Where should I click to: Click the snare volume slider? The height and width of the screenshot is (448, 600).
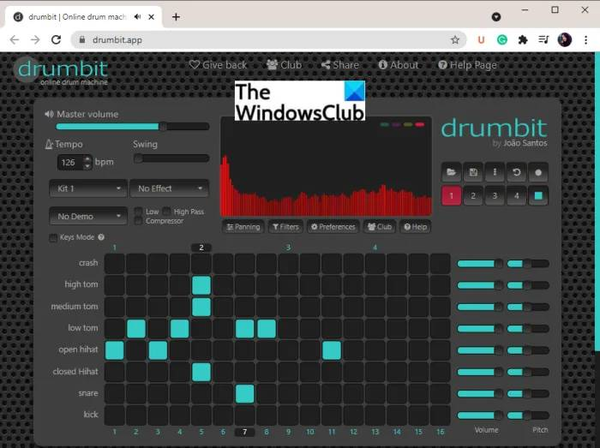480,394
